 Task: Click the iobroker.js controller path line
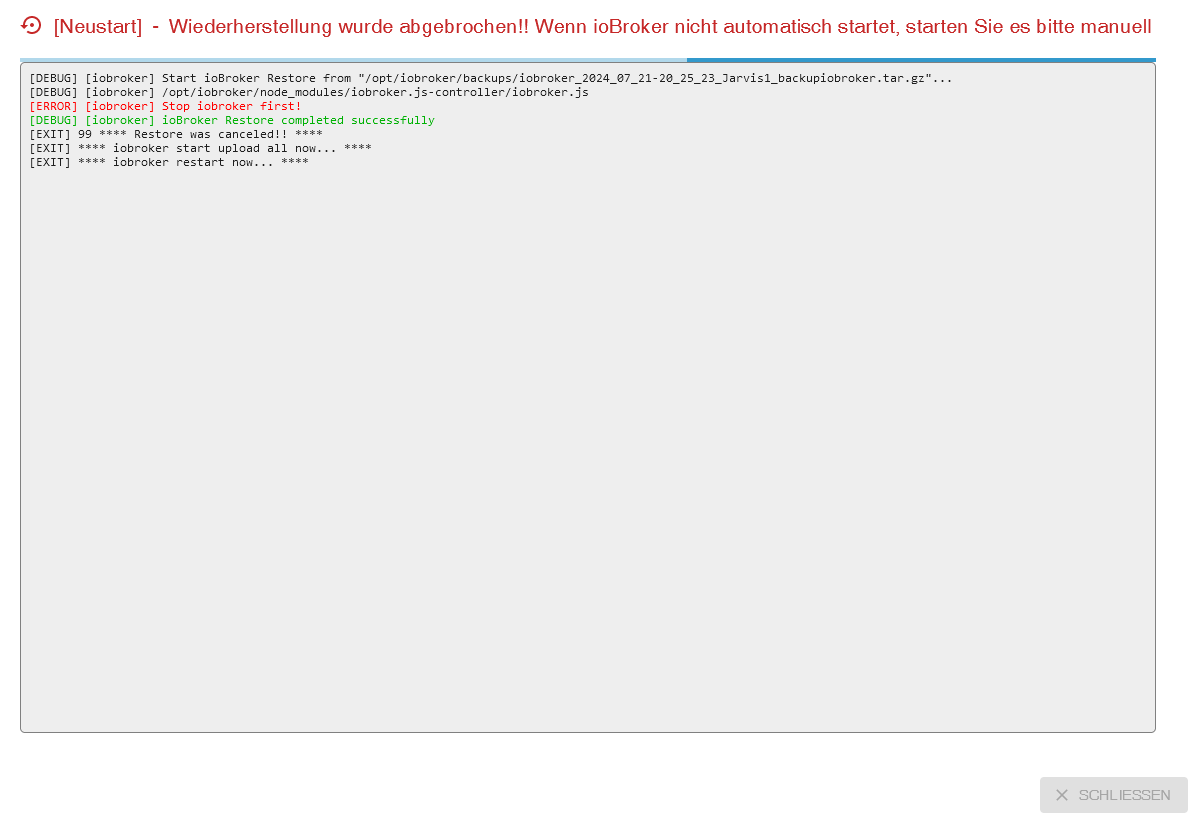coord(375,92)
